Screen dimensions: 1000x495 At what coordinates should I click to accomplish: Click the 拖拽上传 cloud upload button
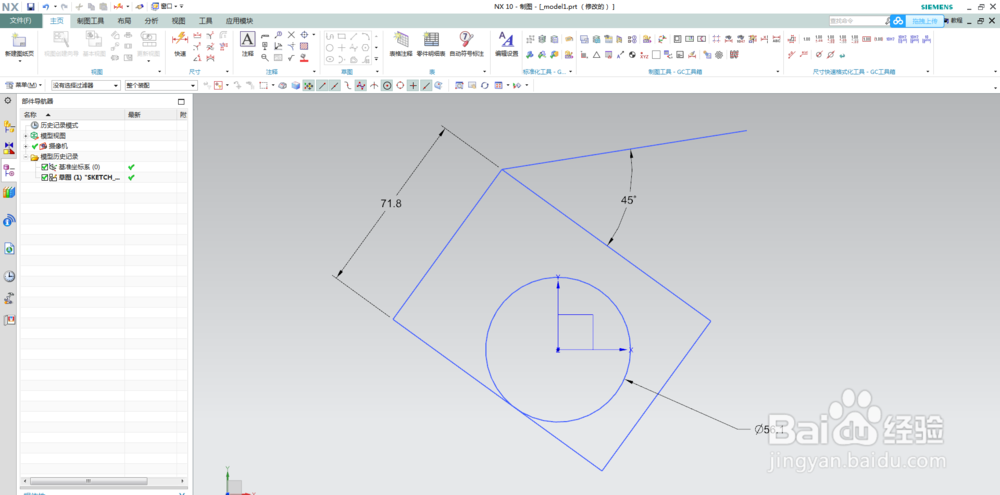coord(916,21)
